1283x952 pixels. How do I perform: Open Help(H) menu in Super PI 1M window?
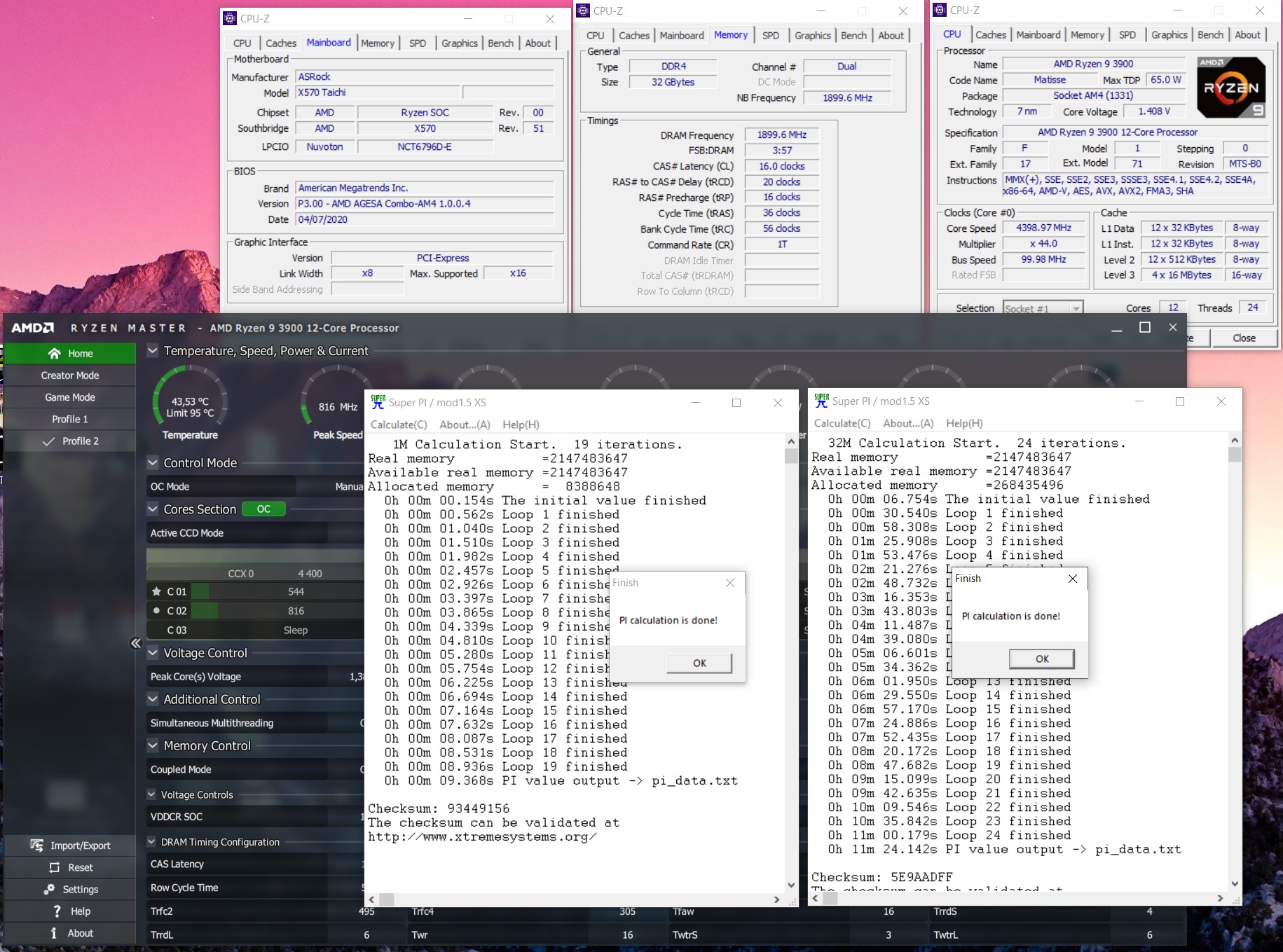click(521, 425)
